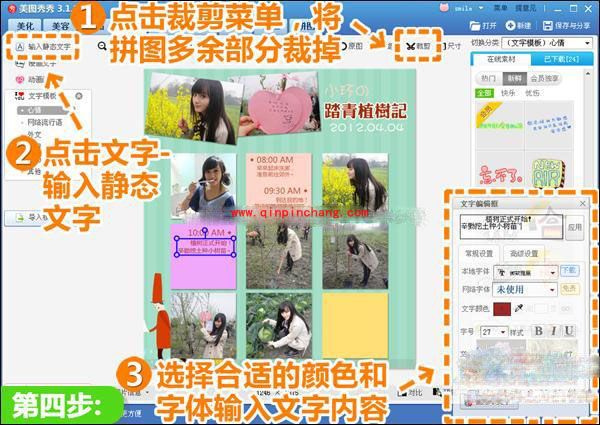600x425 pixels.
Task: Toggle the italic I style
Action: point(553,331)
